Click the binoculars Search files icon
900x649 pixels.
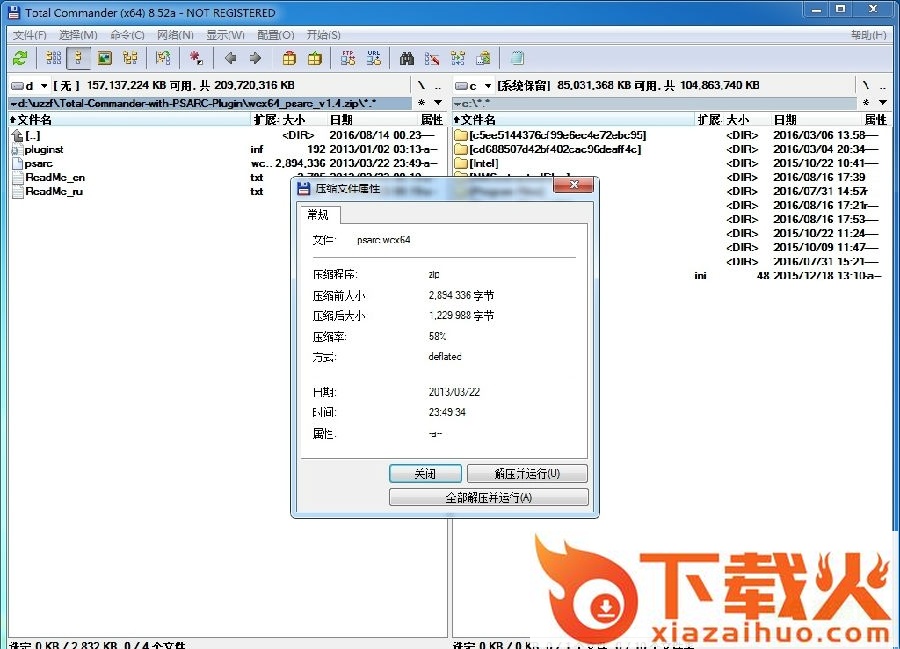407,58
